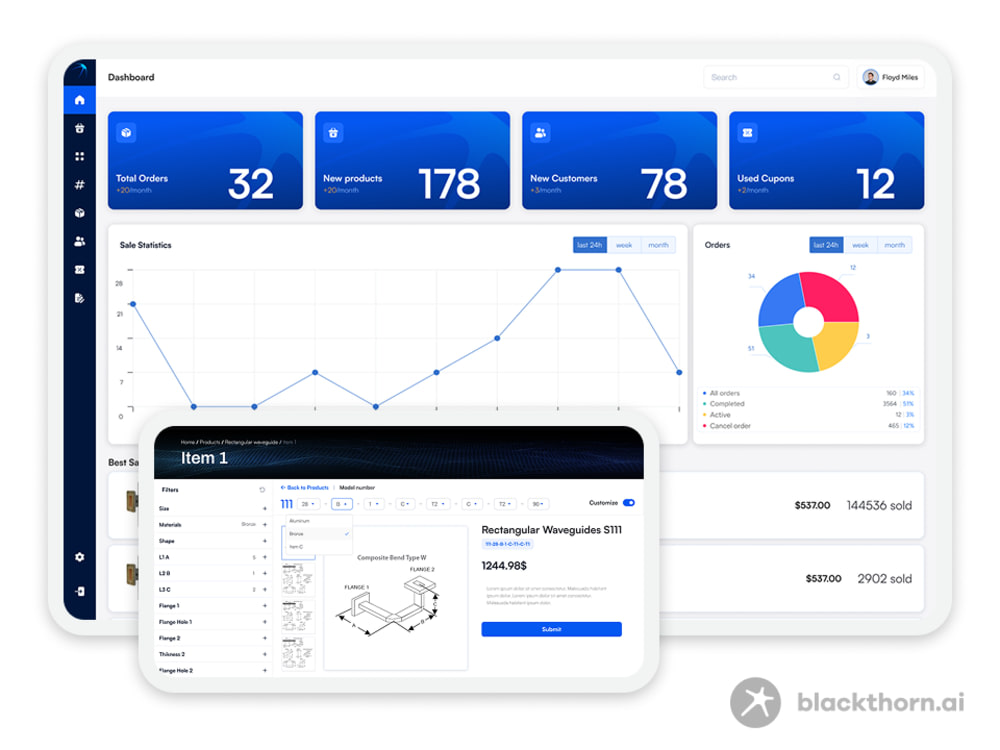Click the box icon on the Total Orders card
This screenshot has width=1000, height=750.
126,133
